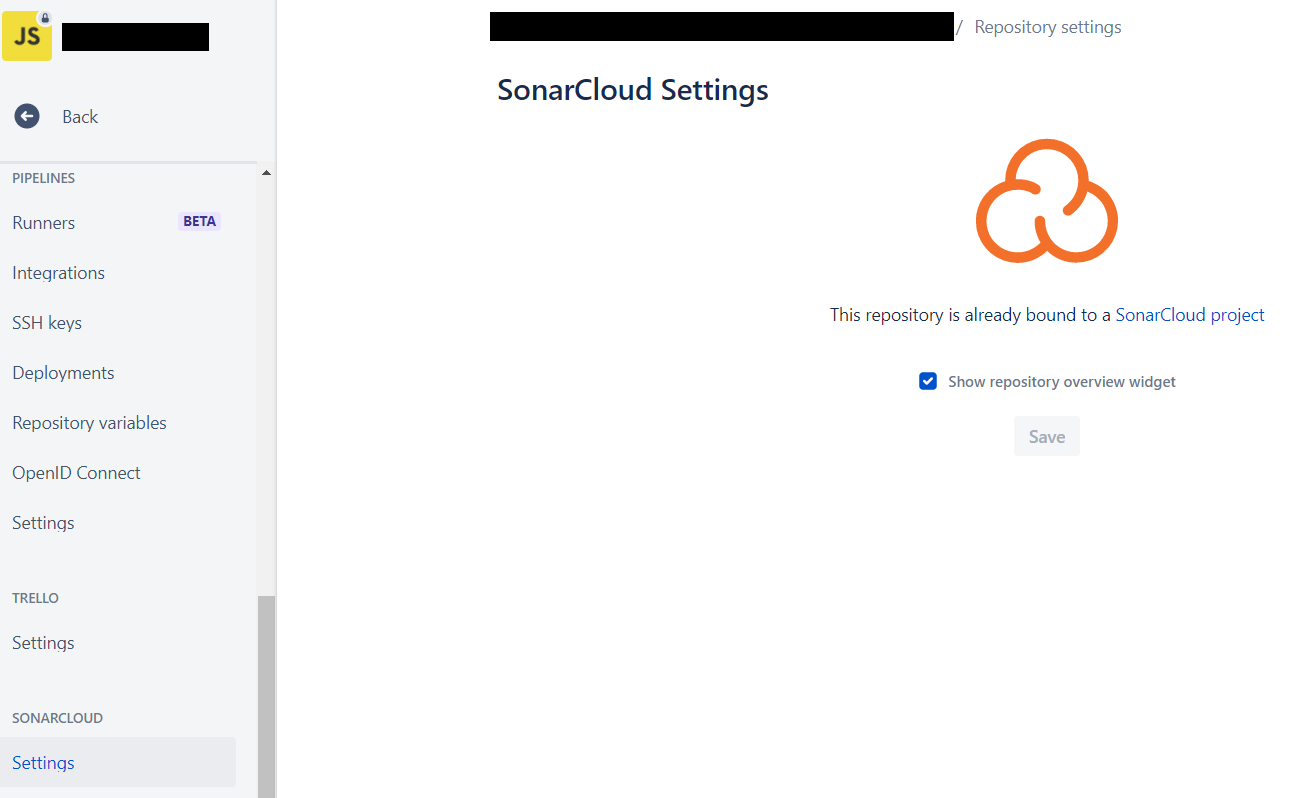Click the BETA badge next to Runners
Viewport: 1311px width, 798px height.
199,222
